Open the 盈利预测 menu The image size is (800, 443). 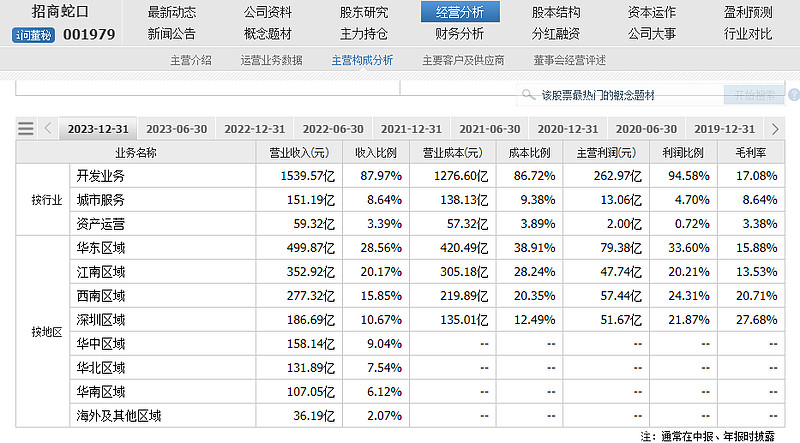pyautogui.click(x=748, y=12)
